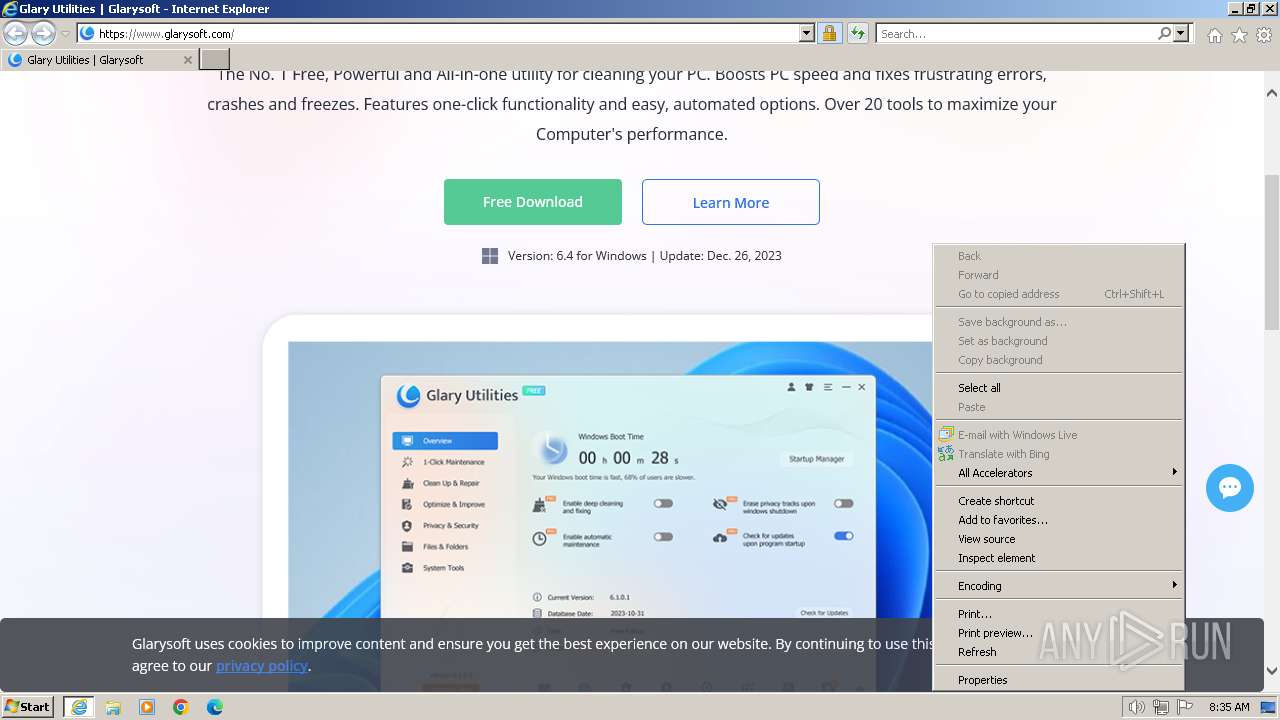The width and height of the screenshot is (1280, 720).
Task: Choose Properties in context menu
Action: [x=1058, y=680]
